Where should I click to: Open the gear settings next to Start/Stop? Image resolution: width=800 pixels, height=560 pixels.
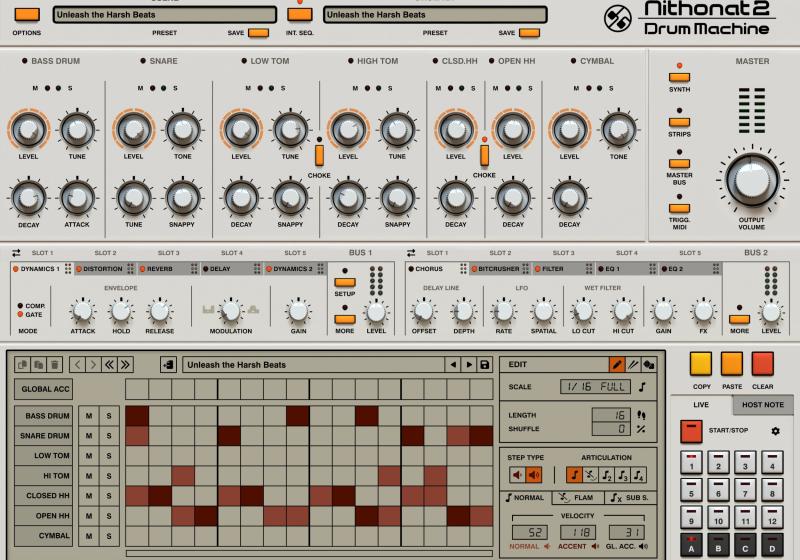pos(774,431)
